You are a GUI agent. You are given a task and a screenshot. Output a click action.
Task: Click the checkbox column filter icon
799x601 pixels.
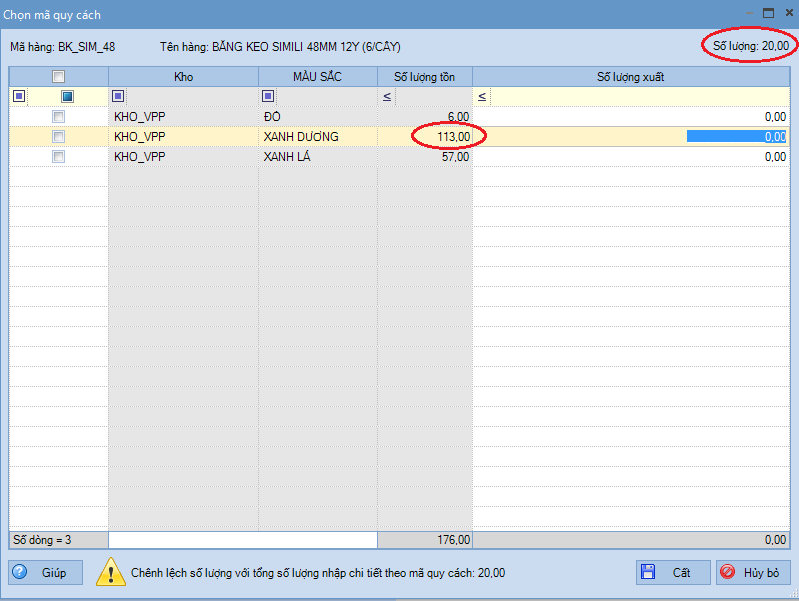67,96
